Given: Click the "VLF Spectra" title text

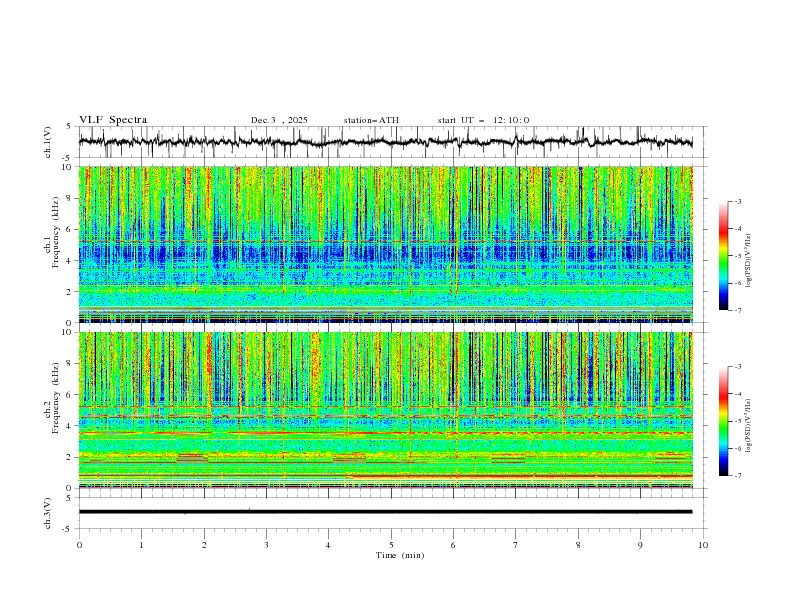Looking at the screenshot, I should (x=113, y=120).
